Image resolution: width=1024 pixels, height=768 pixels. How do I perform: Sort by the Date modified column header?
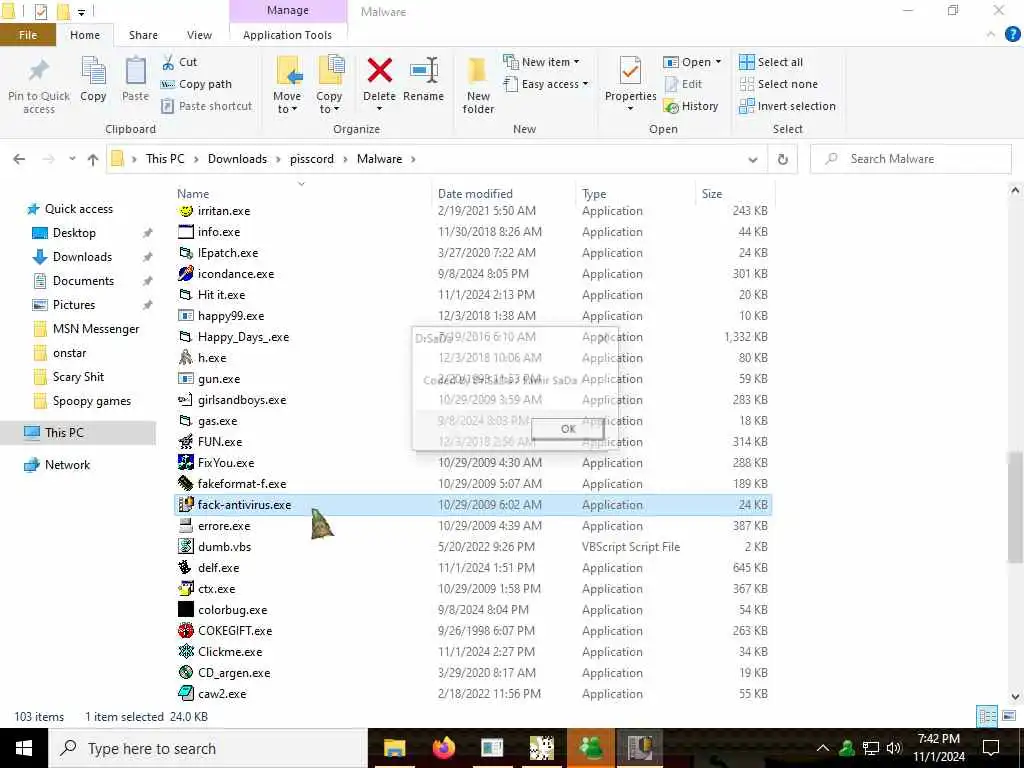point(475,193)
